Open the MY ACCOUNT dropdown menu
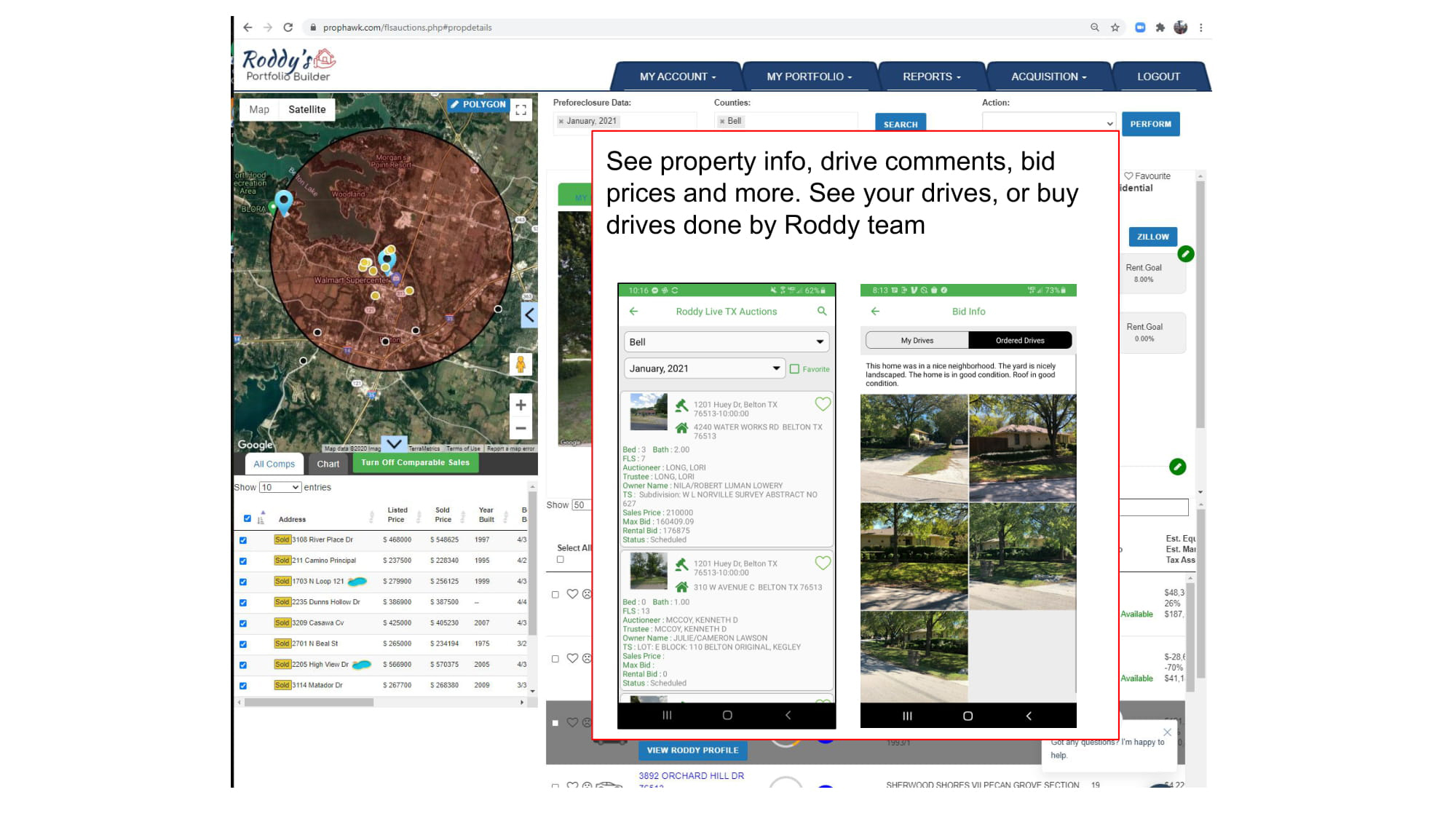Image resolution: width=1456 pixels, height=819 pixels. 678,76
